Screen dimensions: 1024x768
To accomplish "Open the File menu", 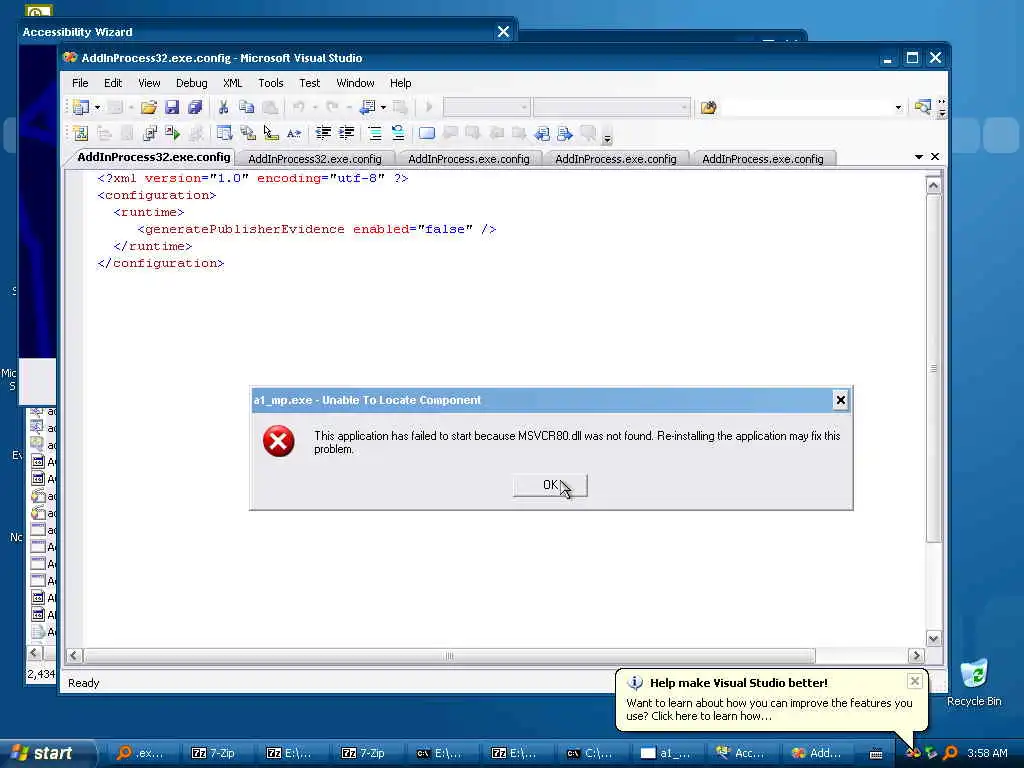I will [80, 83].
